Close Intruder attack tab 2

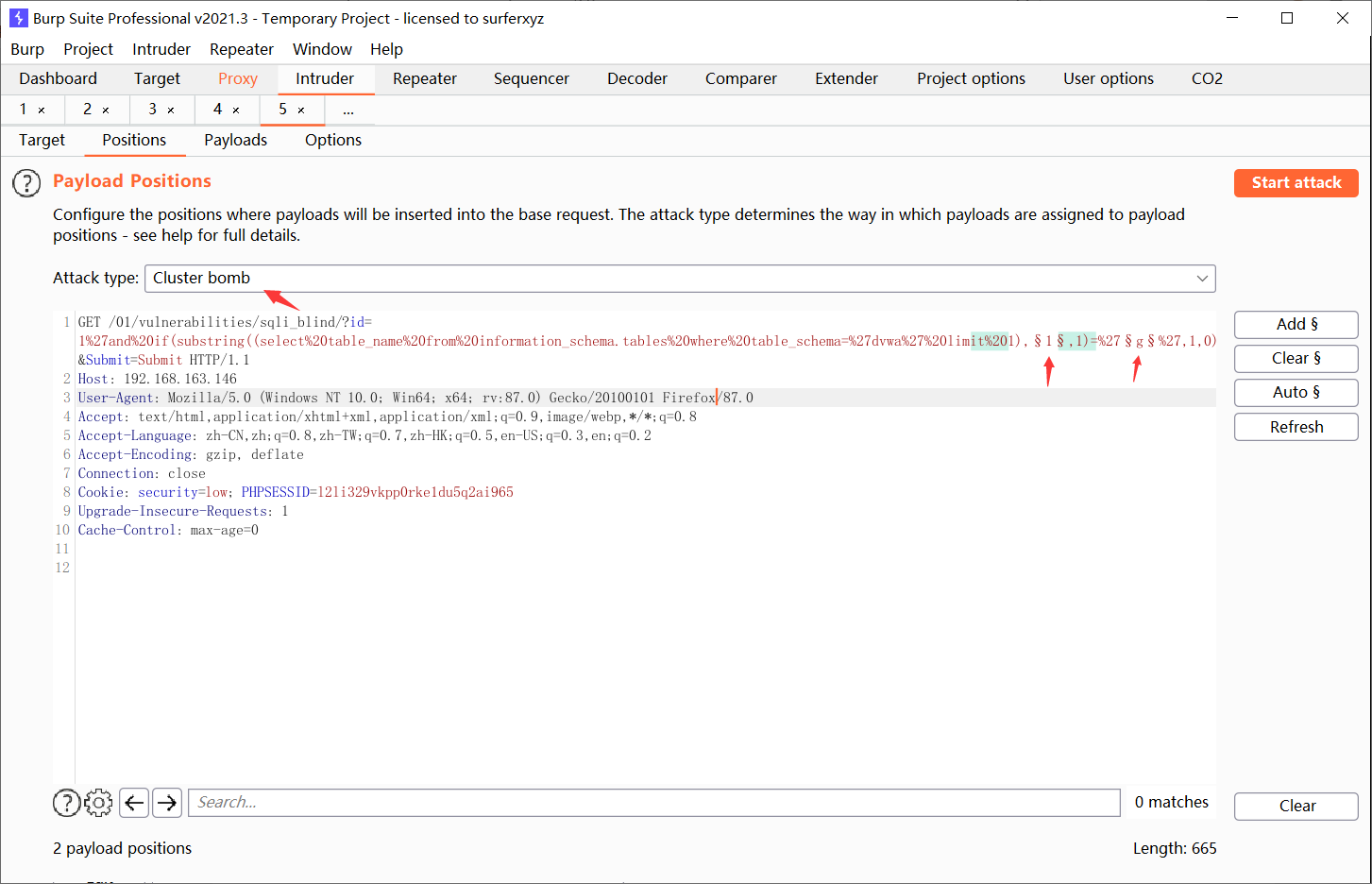(106, 110)
